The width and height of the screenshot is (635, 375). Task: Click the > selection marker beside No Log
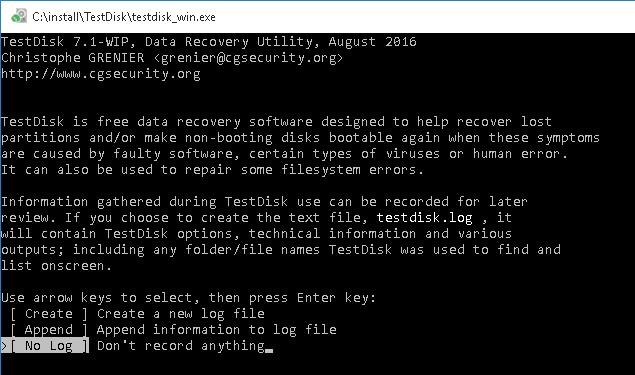pyautogui.click(x=4, y=346)
